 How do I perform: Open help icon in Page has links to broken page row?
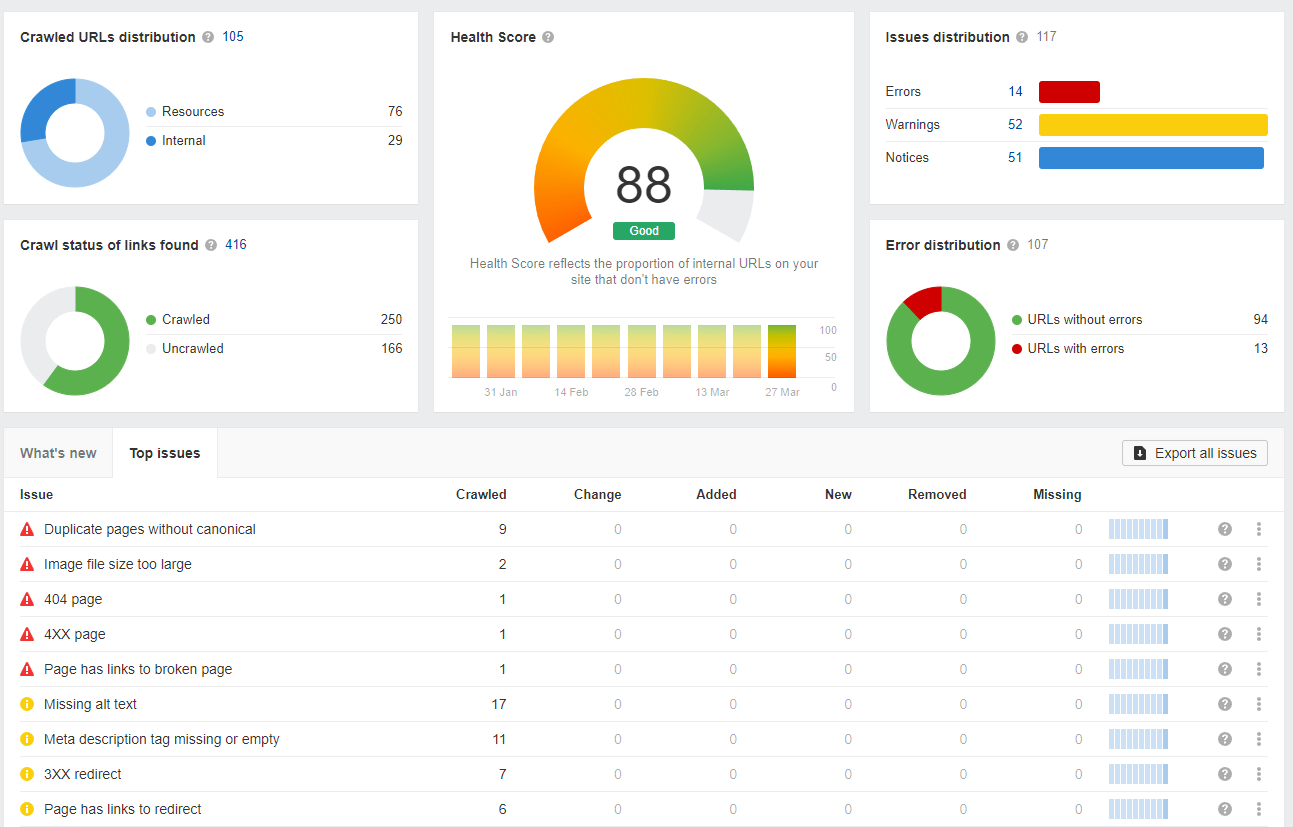1225,669
